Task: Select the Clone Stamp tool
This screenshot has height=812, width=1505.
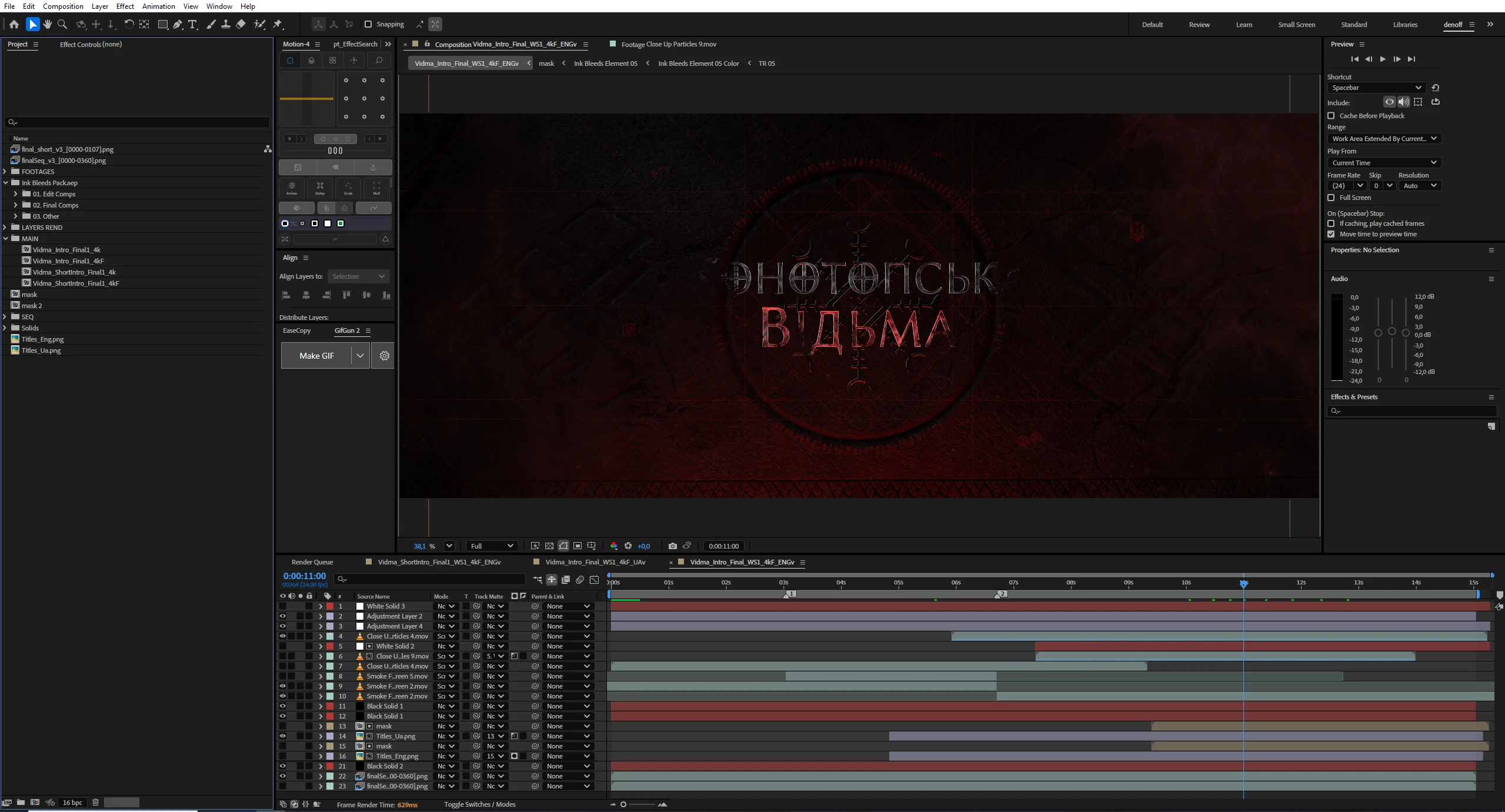Action: [226, 24]
